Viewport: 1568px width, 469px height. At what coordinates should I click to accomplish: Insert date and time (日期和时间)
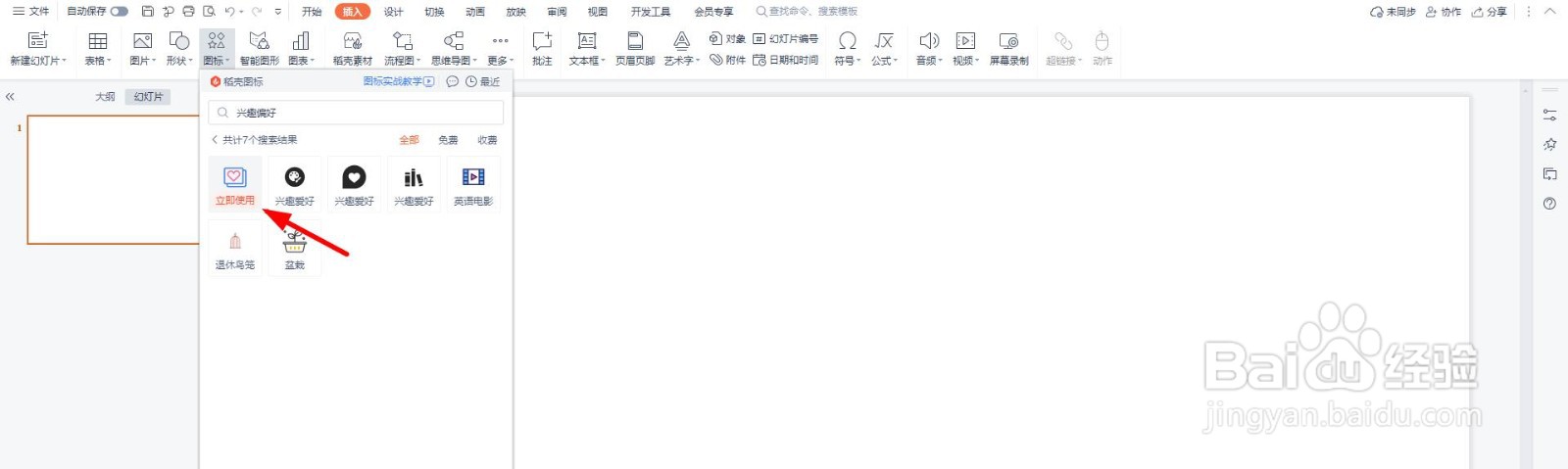point(786,60)
